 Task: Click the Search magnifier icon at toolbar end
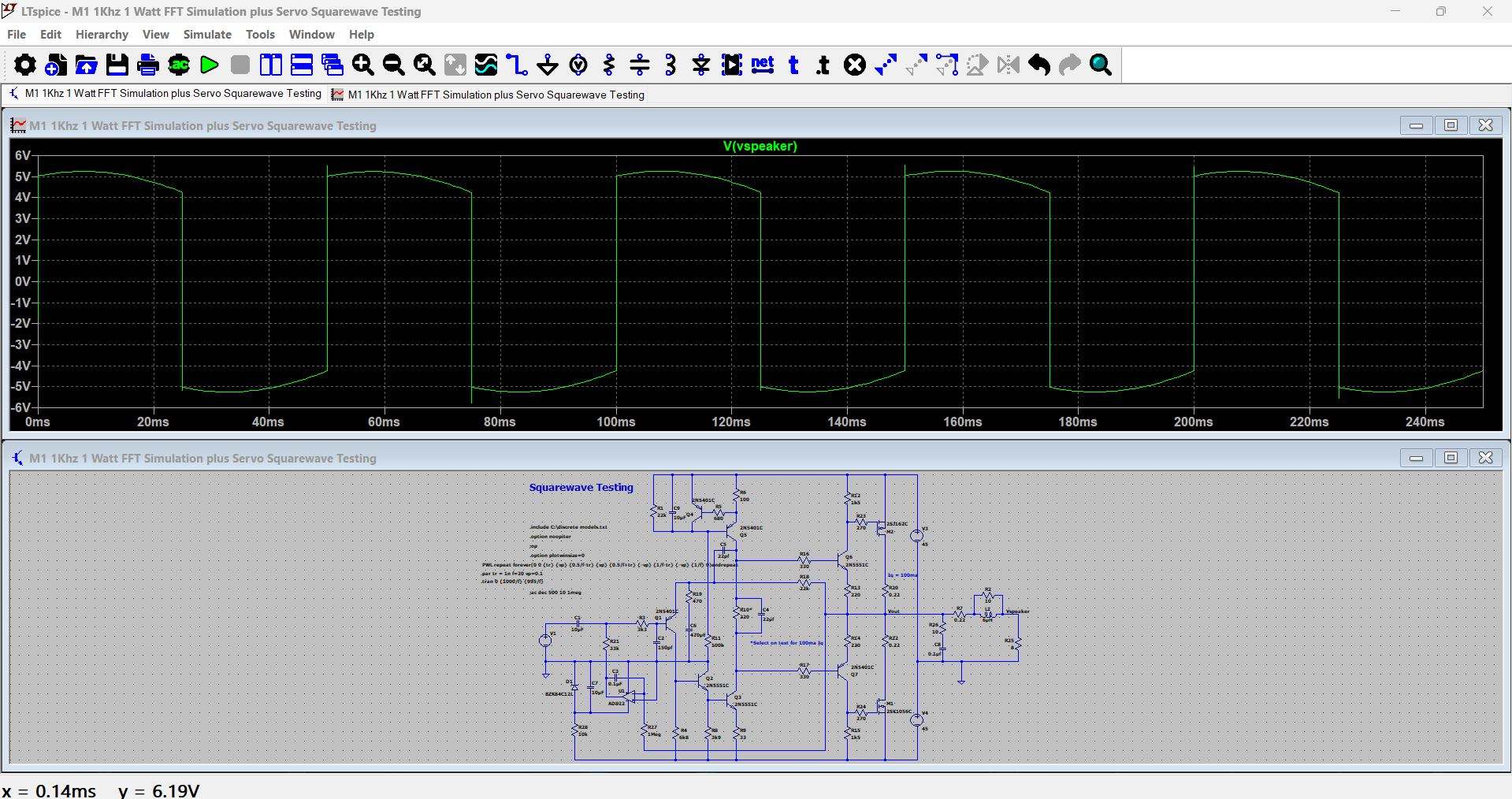coord(1101,65)
